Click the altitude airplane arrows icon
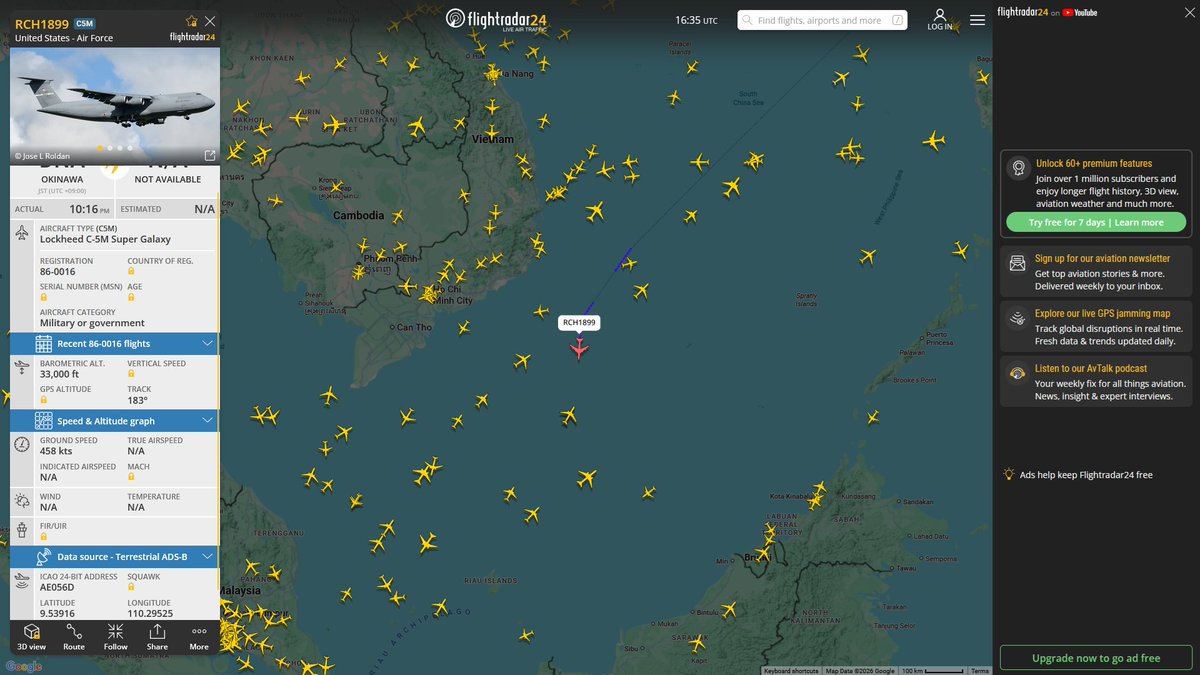 coord(23,368)
